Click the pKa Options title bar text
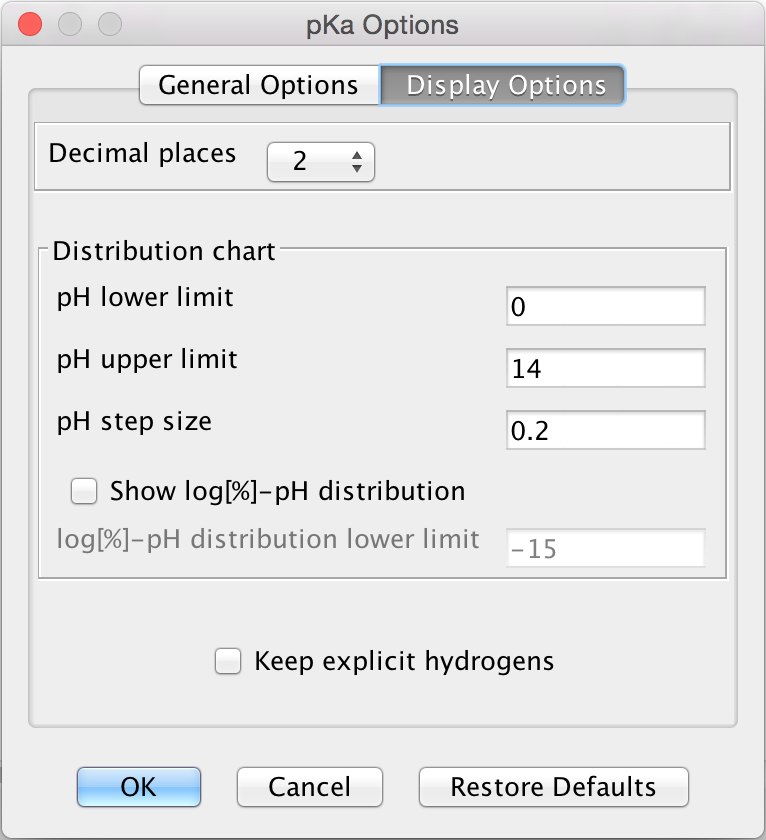766x840 pixels. click(383, 25)
